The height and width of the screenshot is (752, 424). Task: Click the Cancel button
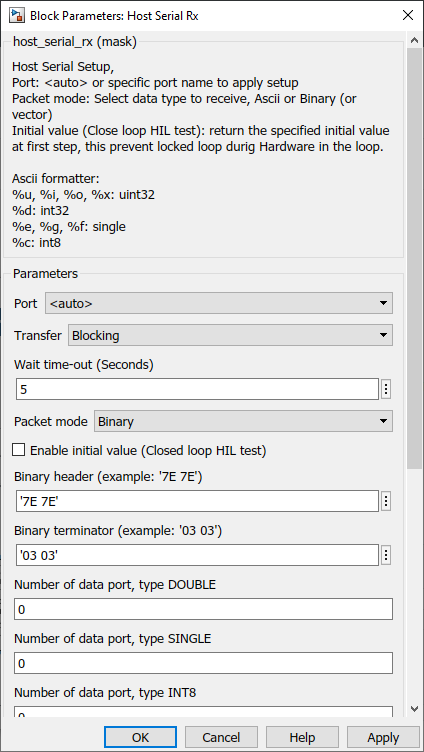point(221,737)
